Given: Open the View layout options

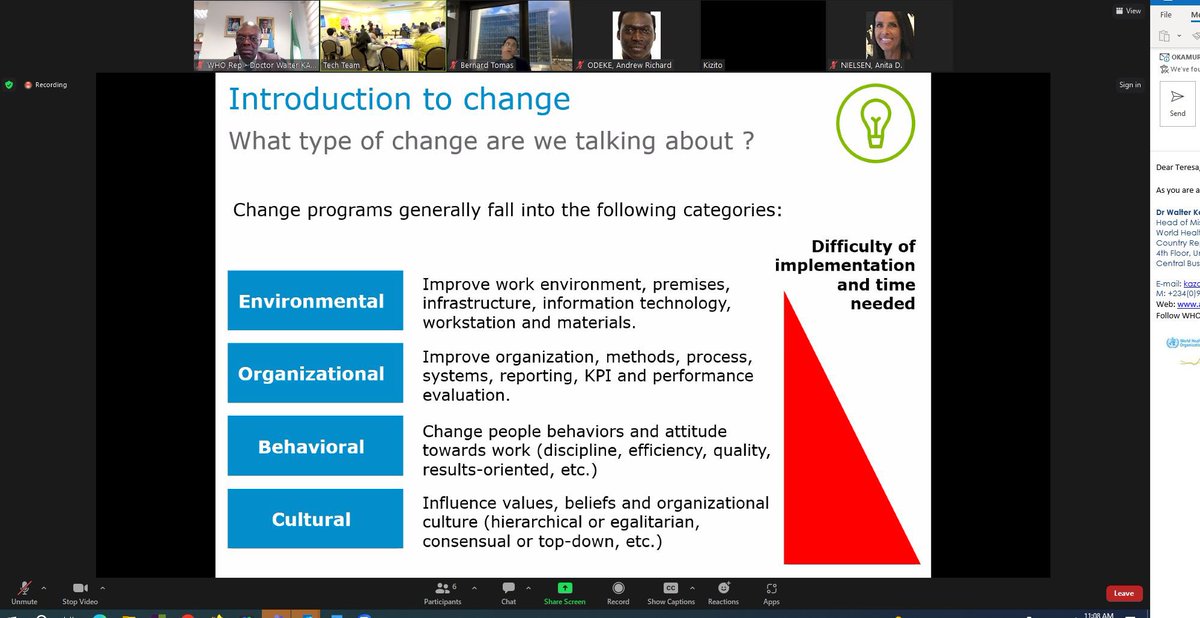Looking at the screenshot, I should pyautogui.click(x=1129, y=11).
